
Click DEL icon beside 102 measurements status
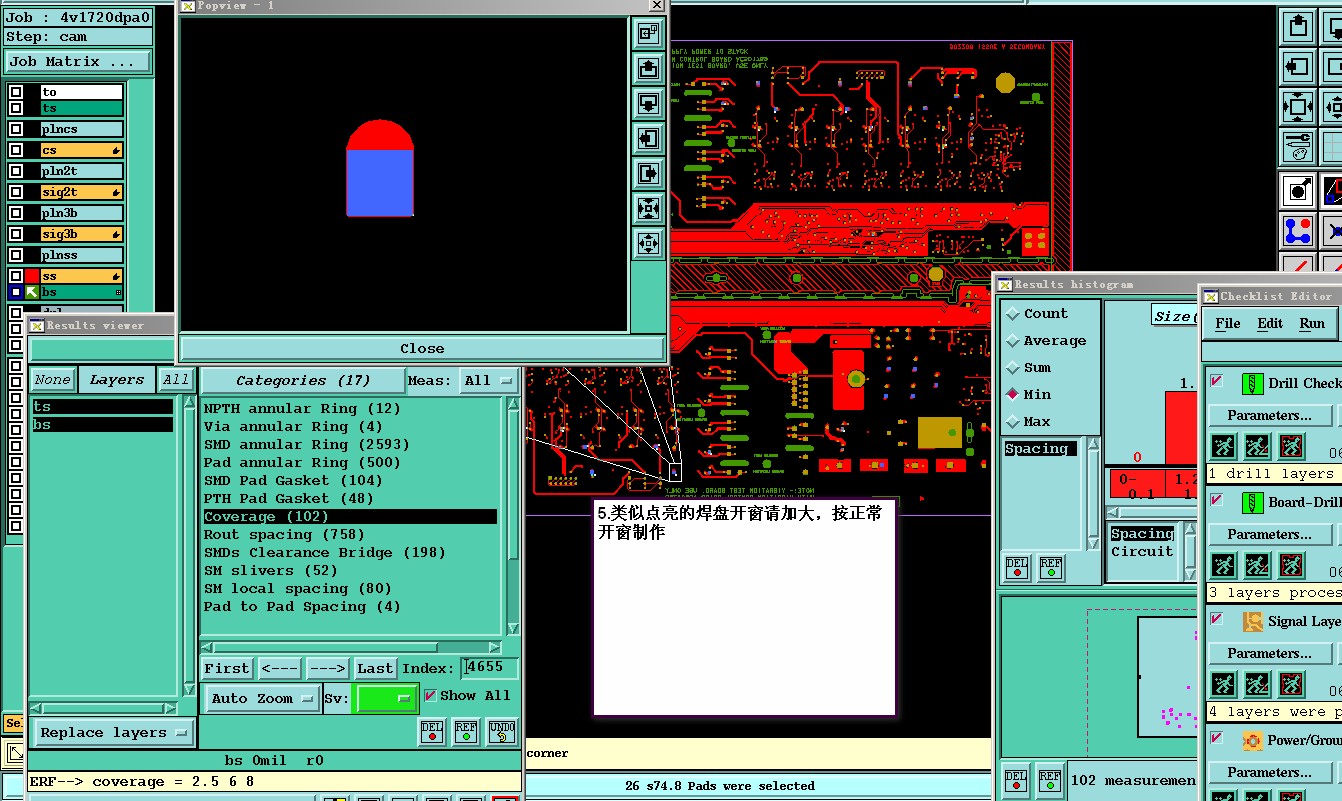(1016, 780)
